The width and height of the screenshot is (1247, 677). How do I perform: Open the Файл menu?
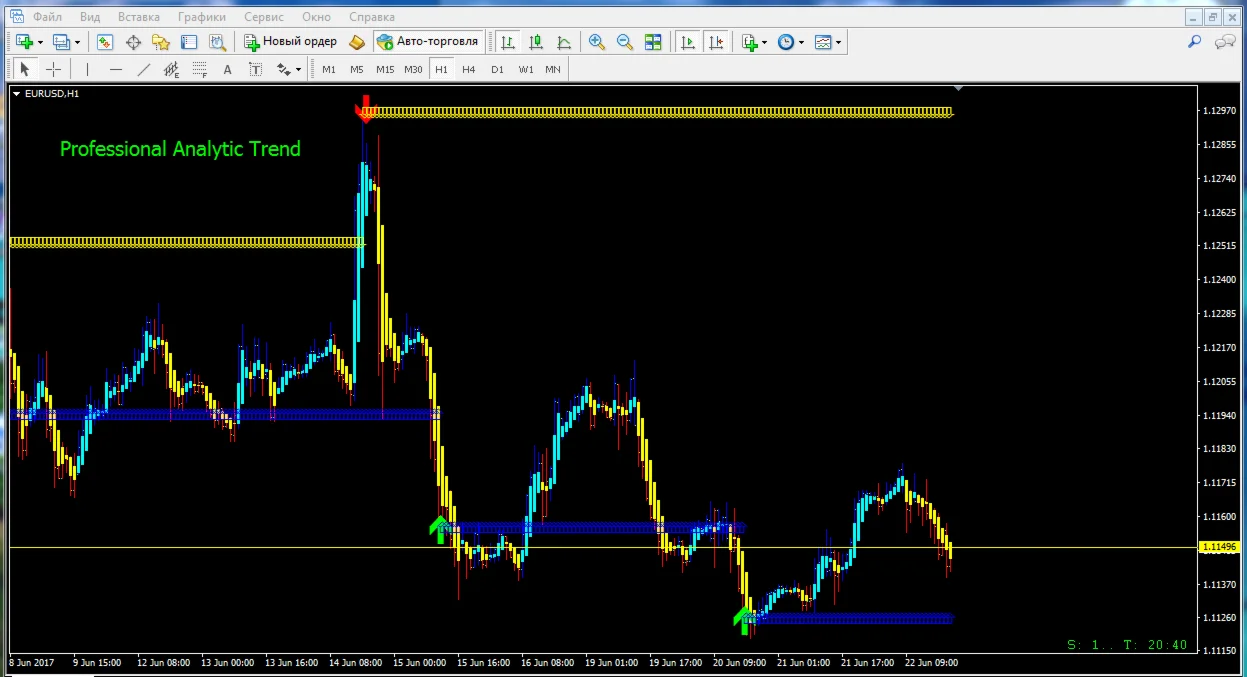tap(46, 17)
